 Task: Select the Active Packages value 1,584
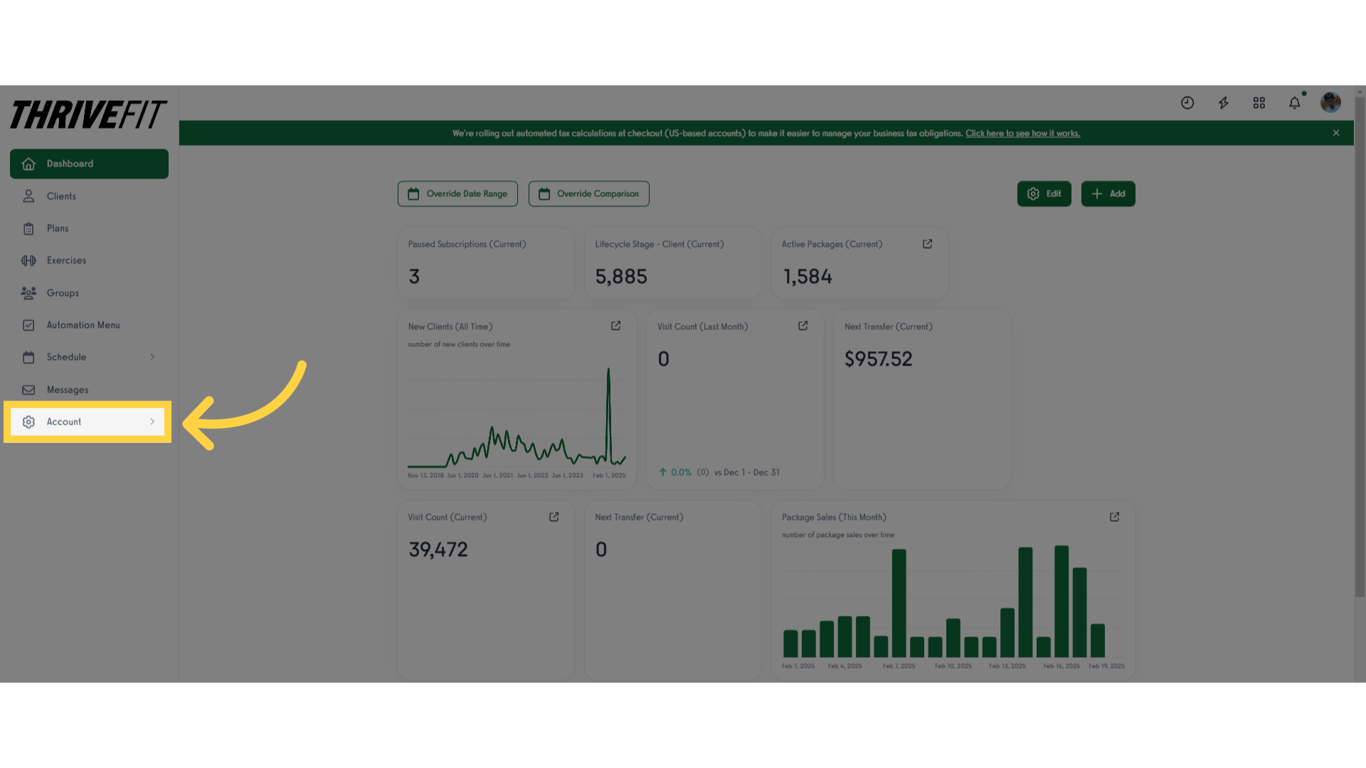tap(807, 277)
